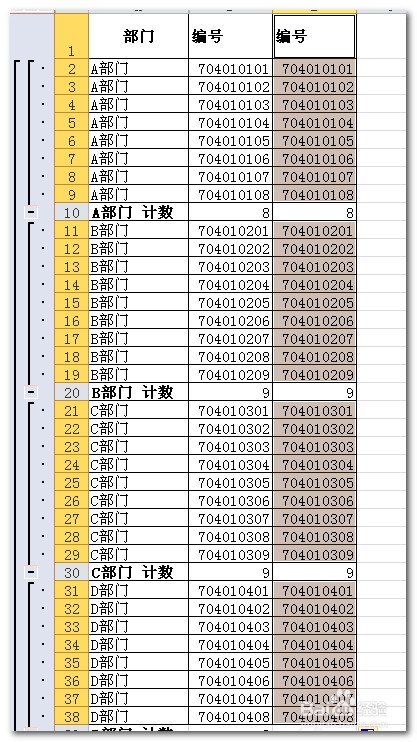The height and width of the screenshot is (742, 417).
Task: Click the active 编号 header cell with bold border
Action: [315, 36]
